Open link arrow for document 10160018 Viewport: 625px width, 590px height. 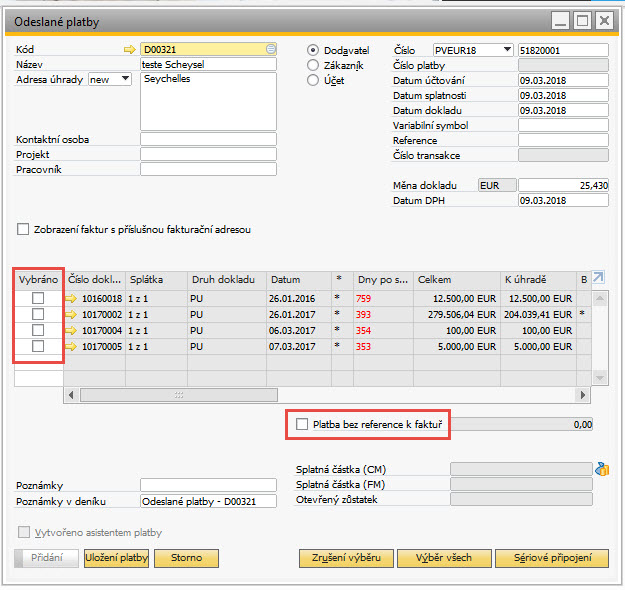pyautogui.click(x=71, y=298)
